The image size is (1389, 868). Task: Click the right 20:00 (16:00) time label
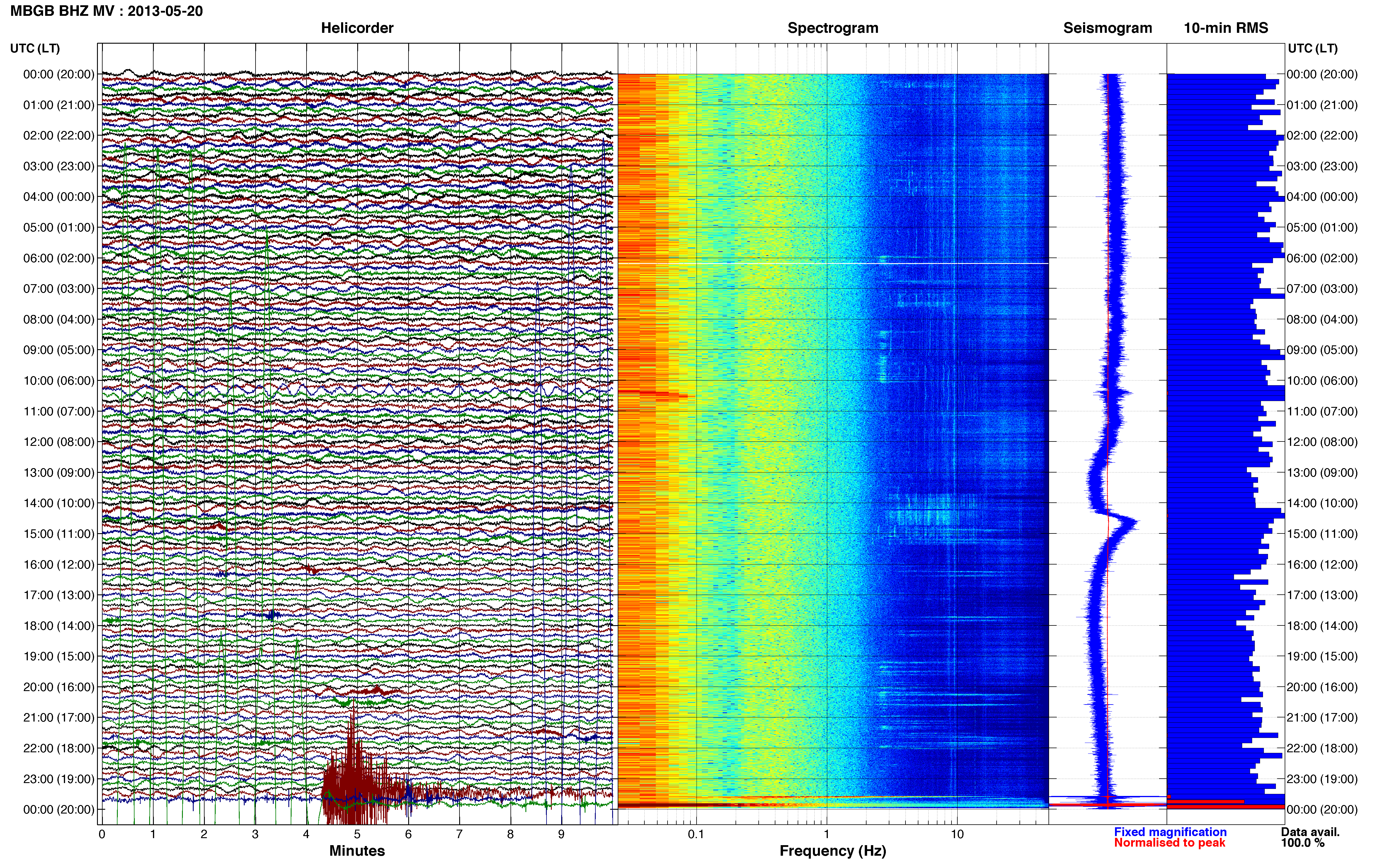[x=1322, y=687]
